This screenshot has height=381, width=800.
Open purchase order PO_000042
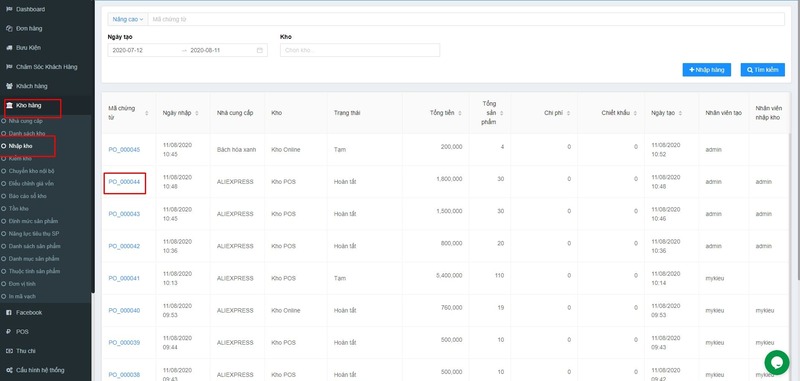point(124,246)
